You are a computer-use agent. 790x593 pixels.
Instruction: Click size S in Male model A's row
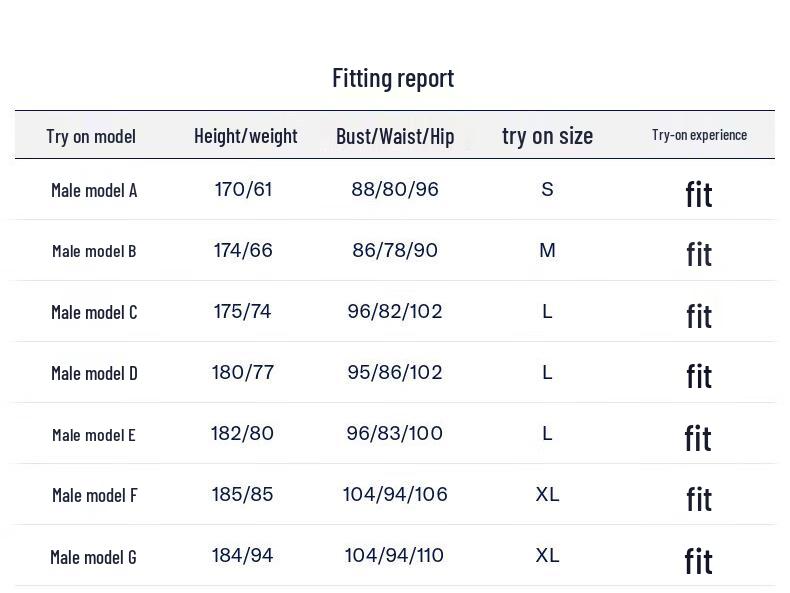(547, 189)
